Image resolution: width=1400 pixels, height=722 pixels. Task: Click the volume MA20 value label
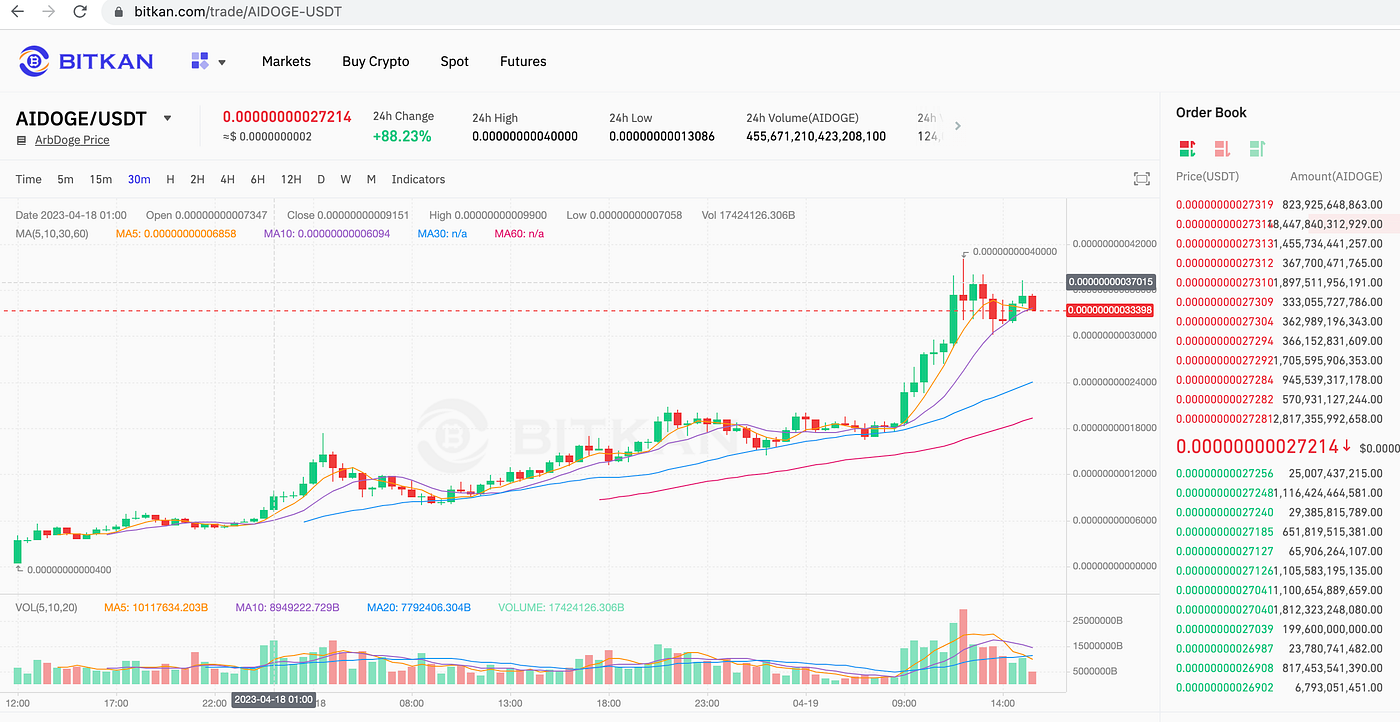[418, 607]
